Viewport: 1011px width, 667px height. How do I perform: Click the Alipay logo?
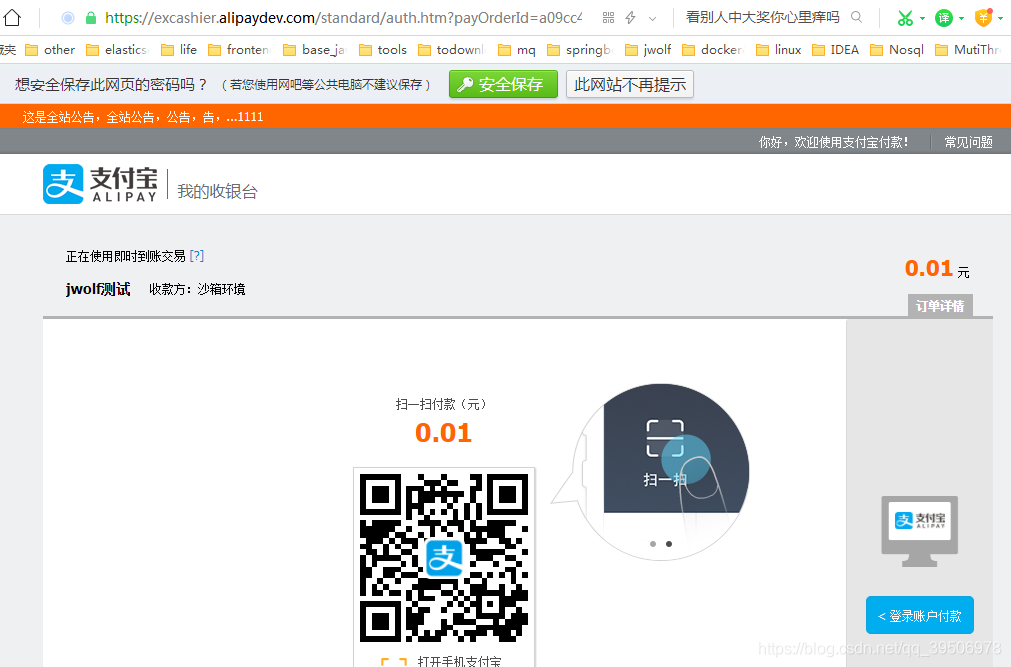click(x=100, y=184)
